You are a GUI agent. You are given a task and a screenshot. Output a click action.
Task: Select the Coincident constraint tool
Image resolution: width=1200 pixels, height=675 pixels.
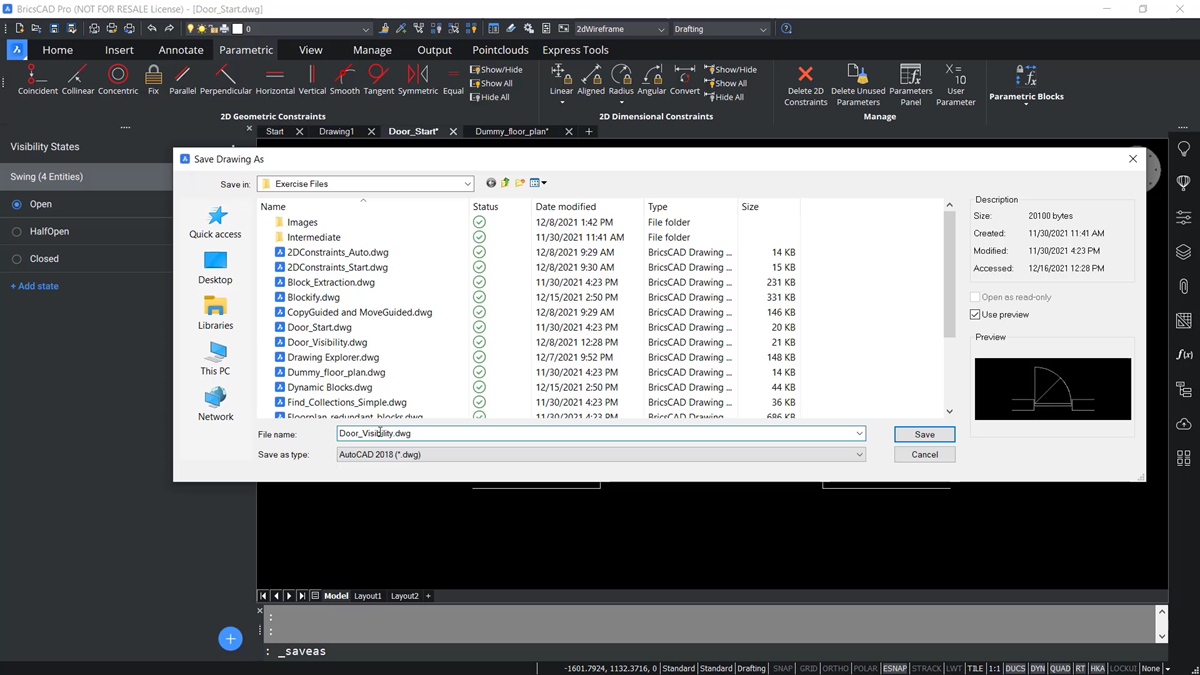[37, 79]
